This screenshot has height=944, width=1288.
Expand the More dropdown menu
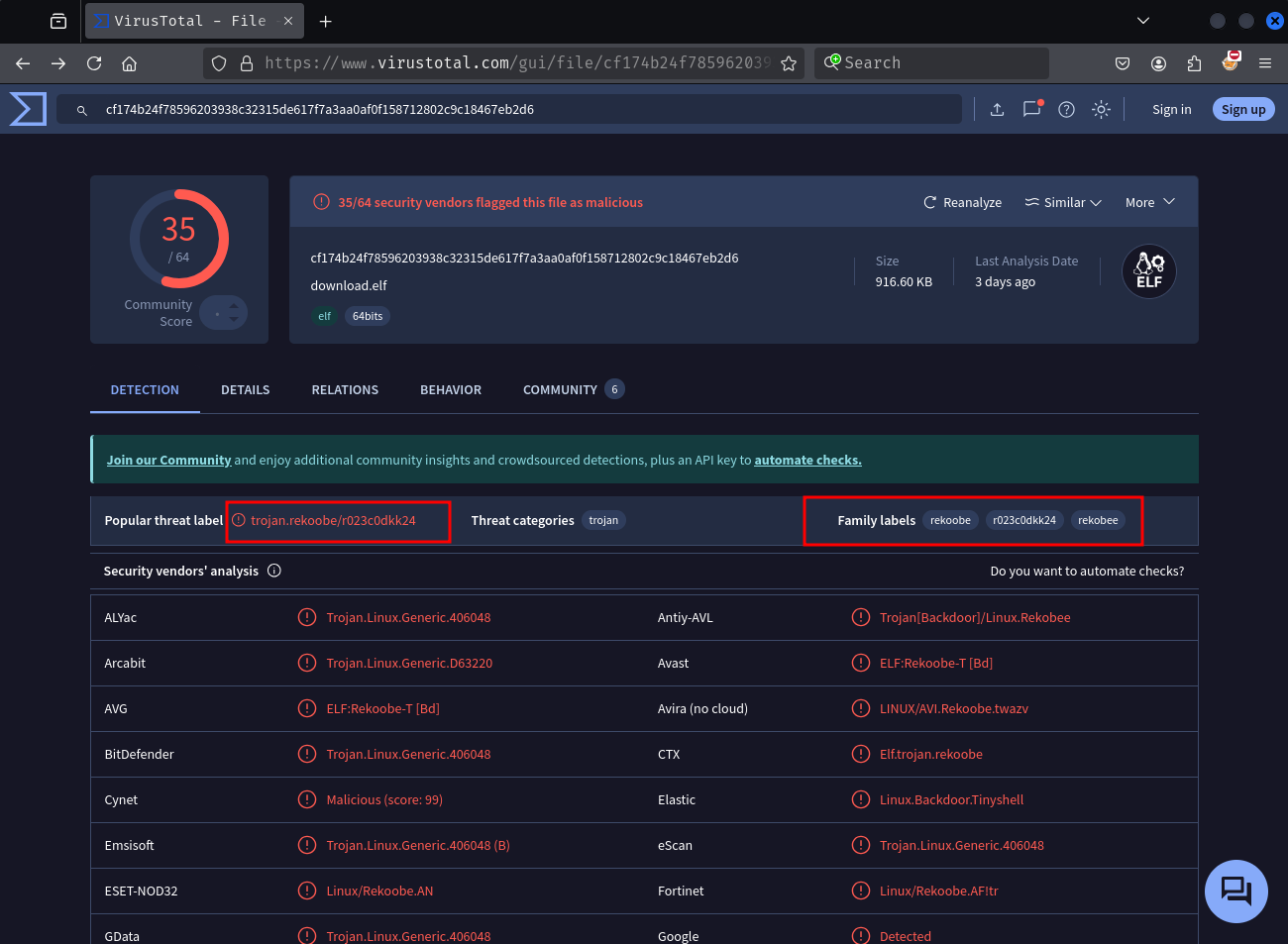[1149, 202]
